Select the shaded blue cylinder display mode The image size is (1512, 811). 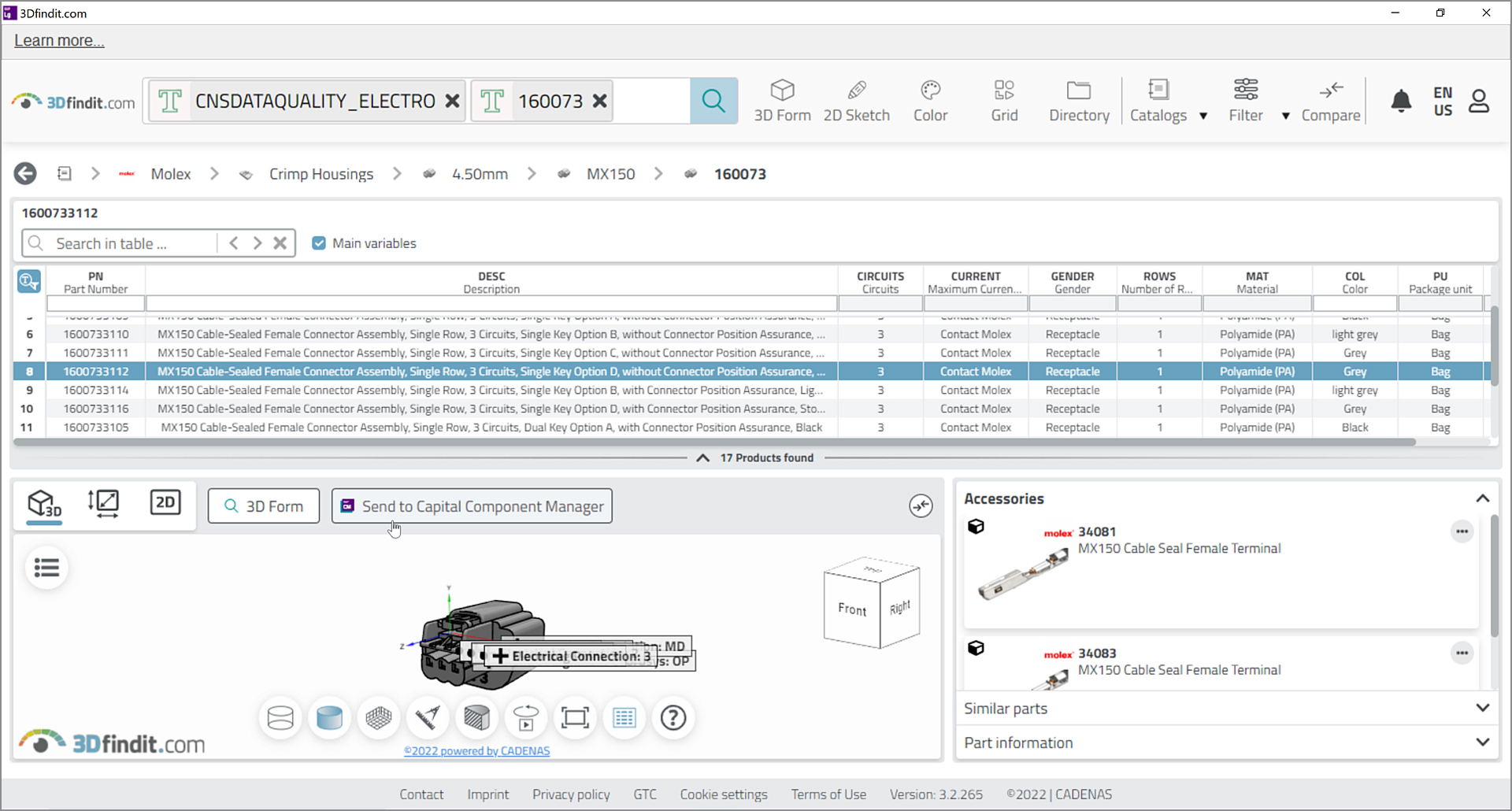coord(329,717)
